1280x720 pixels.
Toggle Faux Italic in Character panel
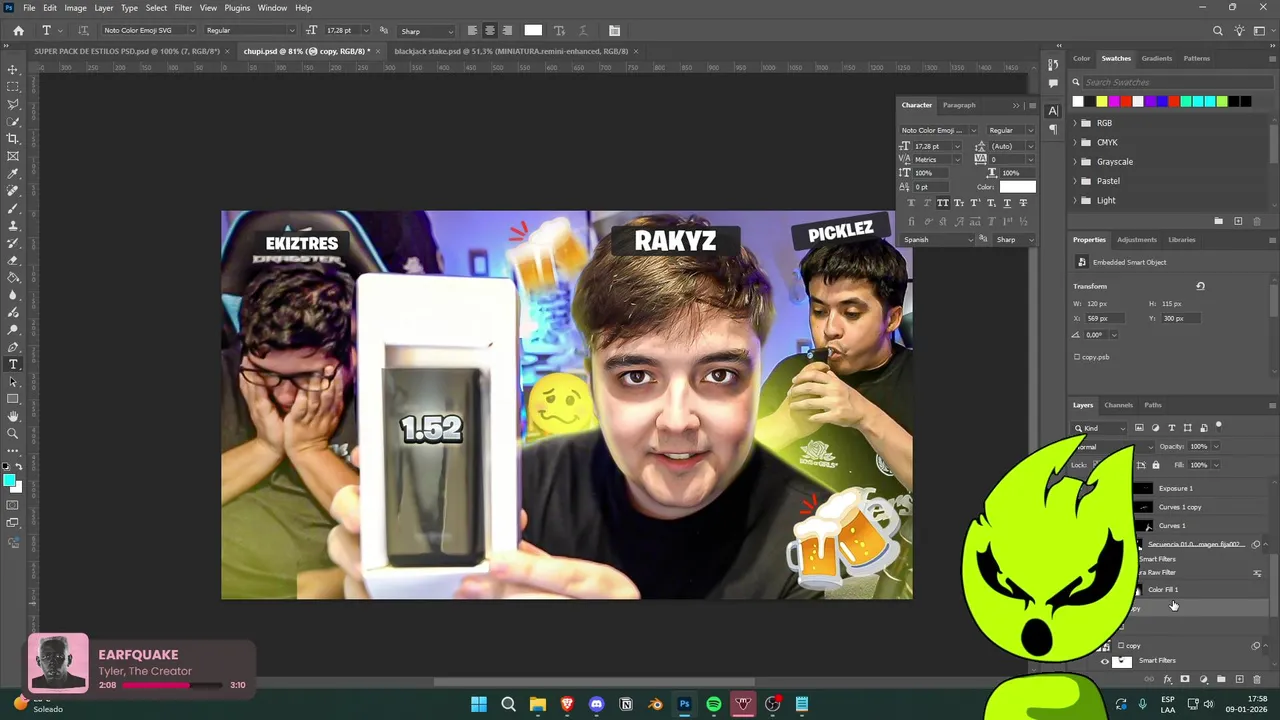pyautogui.click(x=926, y=203)
